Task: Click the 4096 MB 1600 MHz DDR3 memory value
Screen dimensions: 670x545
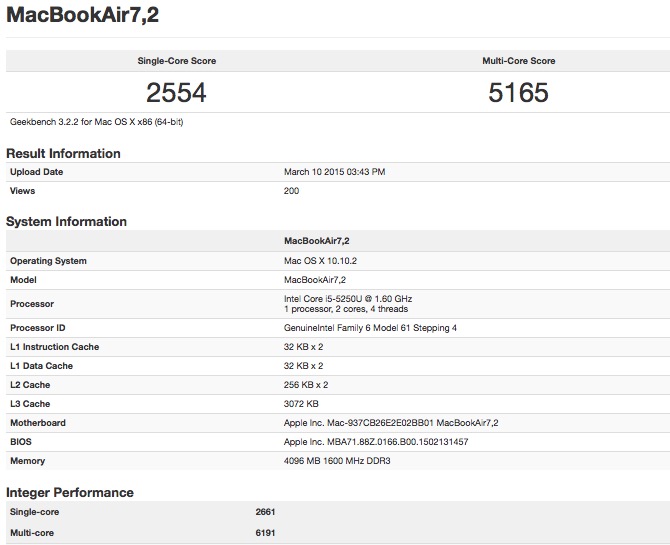Action: tap(338, 461)
